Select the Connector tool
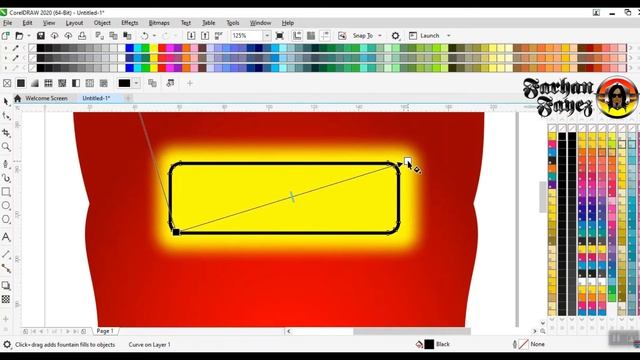 click(6, 268)
